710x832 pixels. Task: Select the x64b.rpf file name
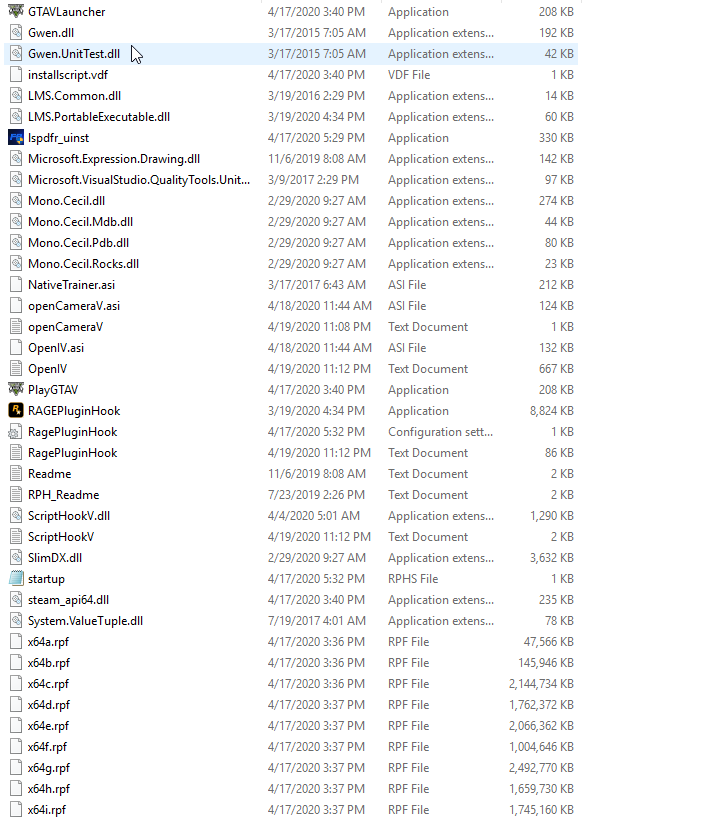click(x=49, y=663)
